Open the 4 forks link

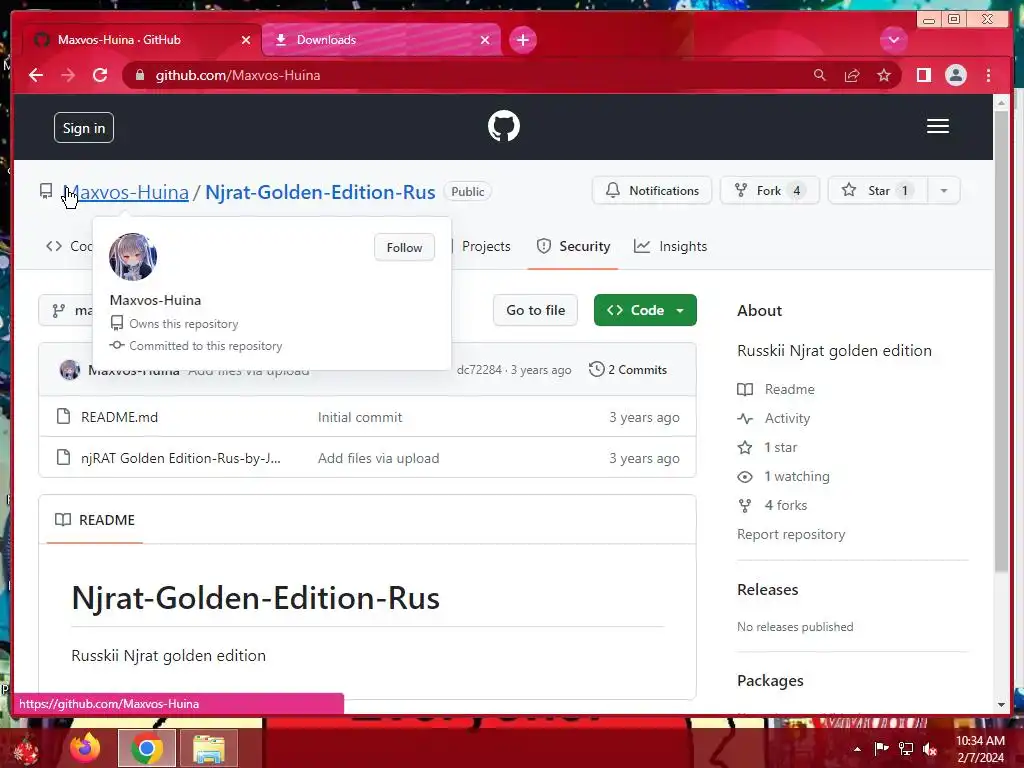[773, 505]
